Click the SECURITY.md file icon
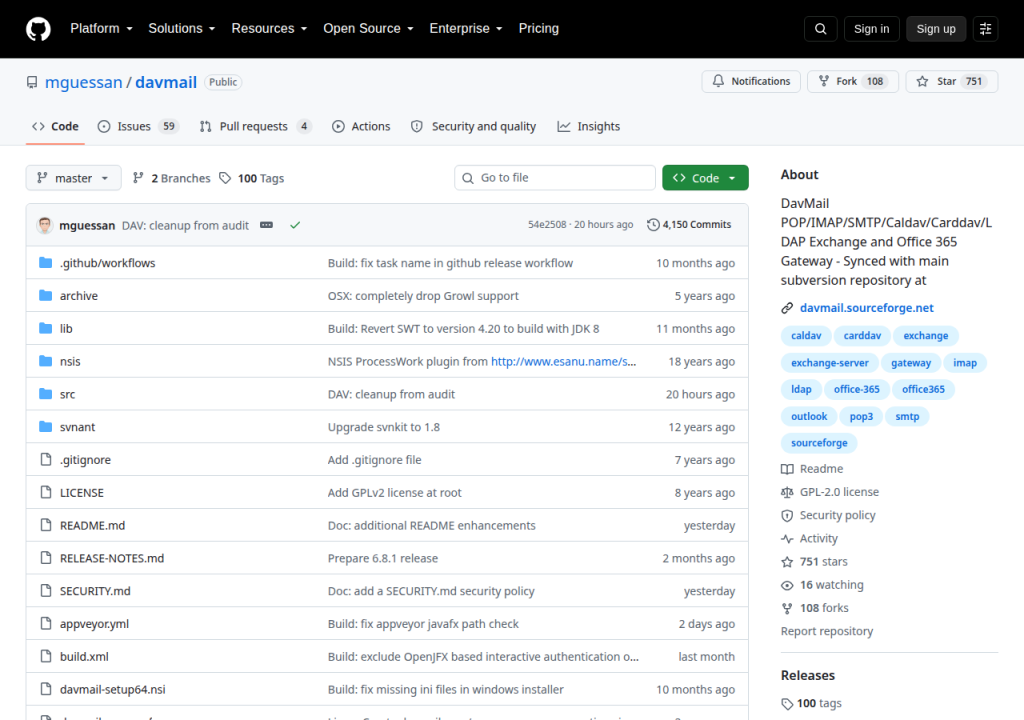 point(45,591)
